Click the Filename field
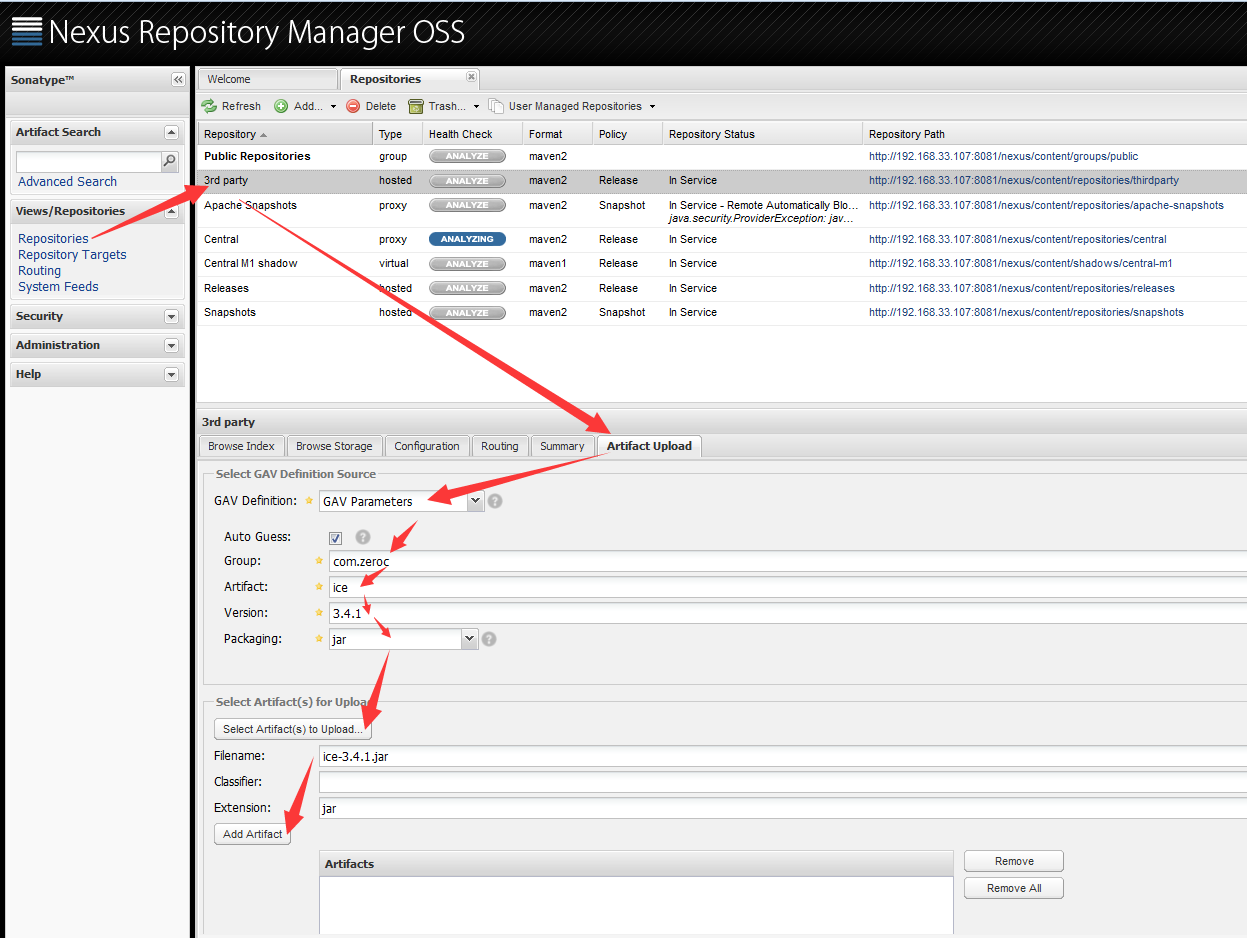The image size is (1247, 938). [783, 756]
